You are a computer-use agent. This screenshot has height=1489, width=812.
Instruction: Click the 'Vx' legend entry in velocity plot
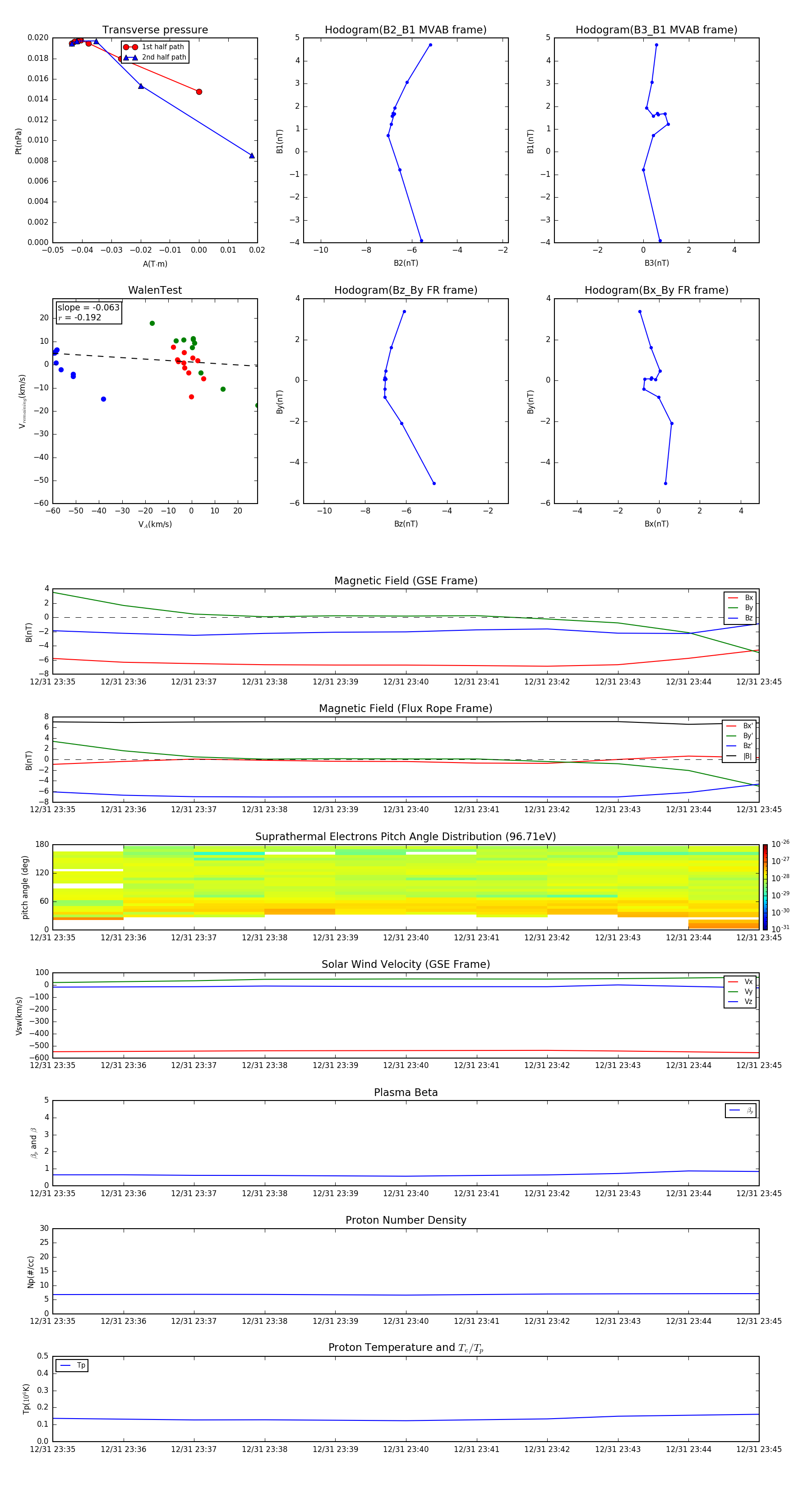tap(740, 982)
